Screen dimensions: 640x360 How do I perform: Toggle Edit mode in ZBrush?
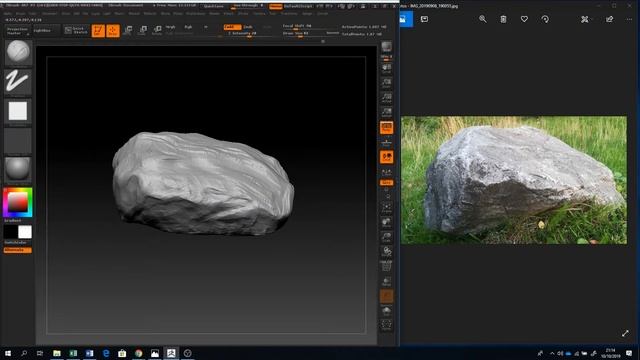(98, 31)
